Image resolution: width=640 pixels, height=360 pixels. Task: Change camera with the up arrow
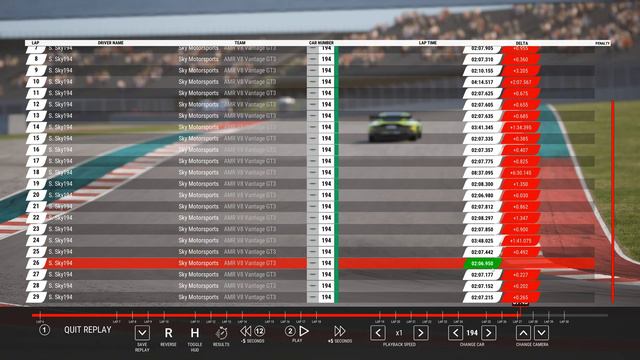[x=523, y=333]
